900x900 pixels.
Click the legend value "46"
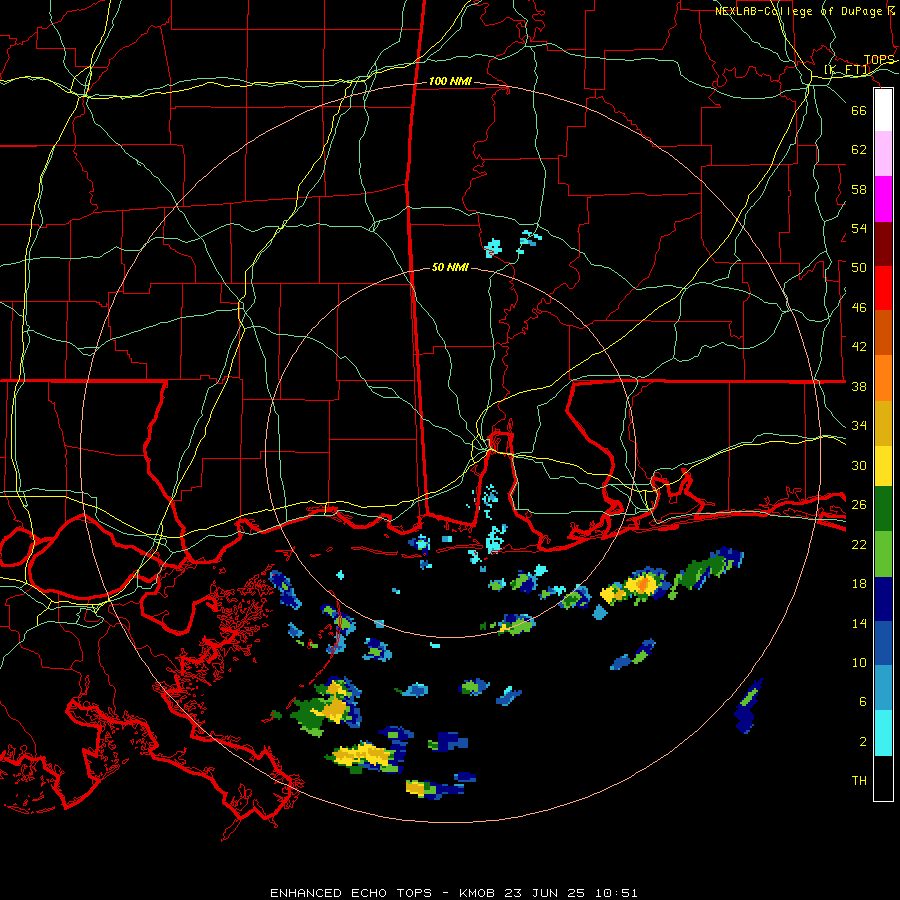859,308
